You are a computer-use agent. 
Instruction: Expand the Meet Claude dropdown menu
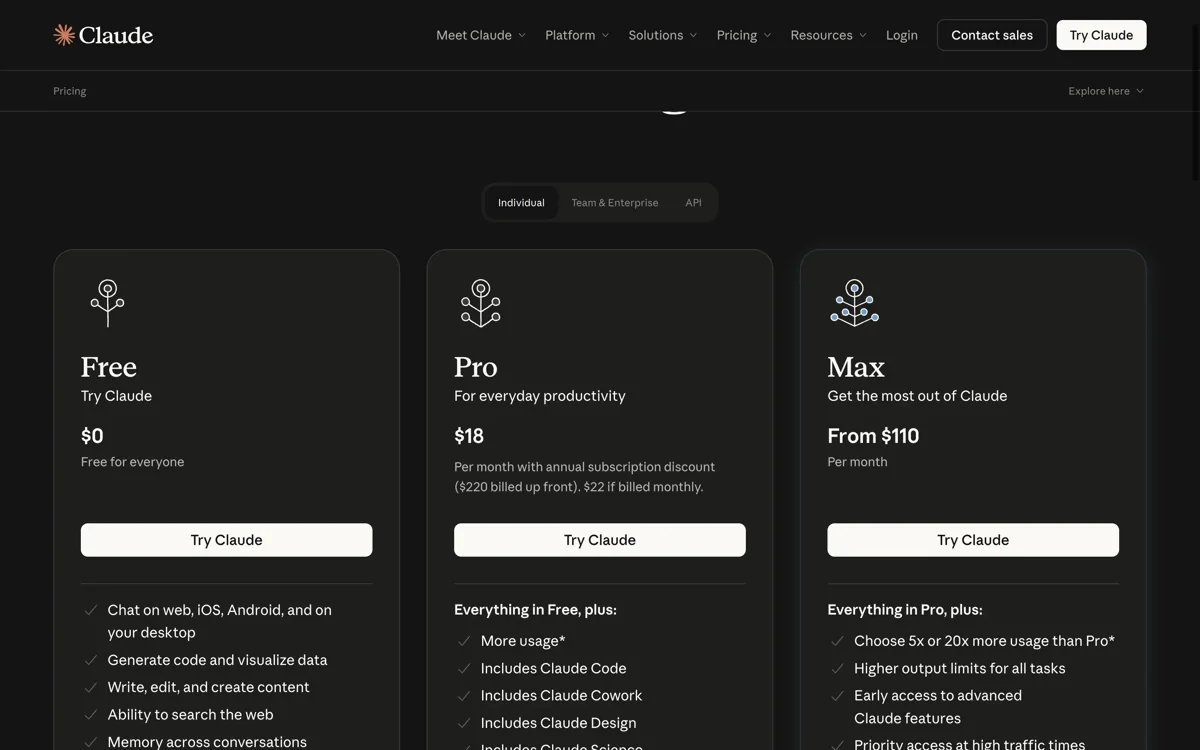pos(481,35)
